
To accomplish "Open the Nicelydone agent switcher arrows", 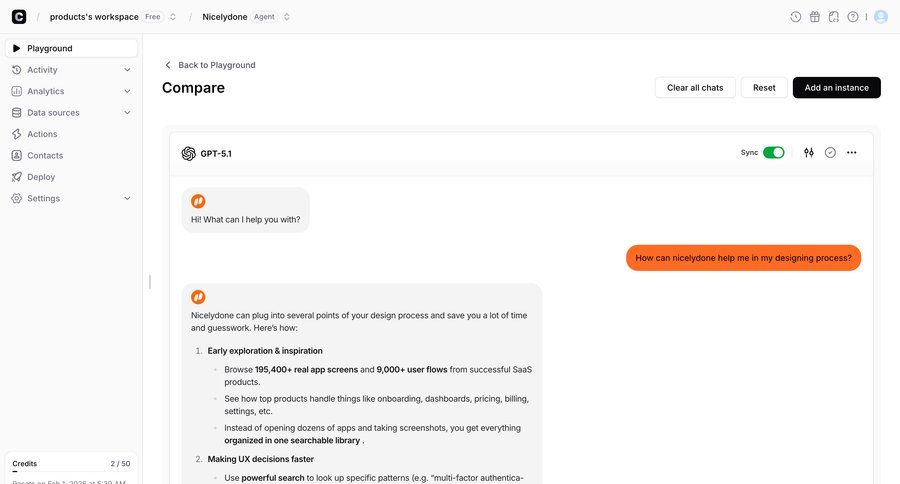I will coord(286,17).
